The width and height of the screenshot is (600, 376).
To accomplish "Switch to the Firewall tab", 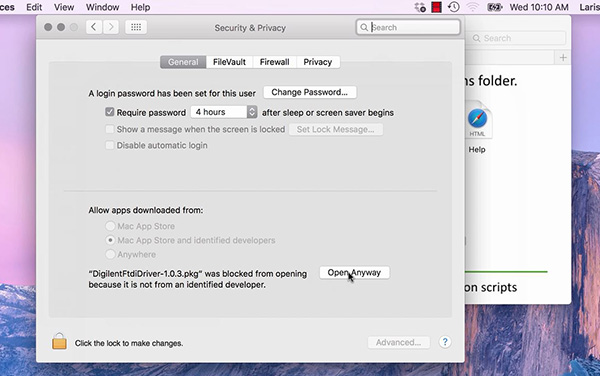I will (x=274, y=62).
